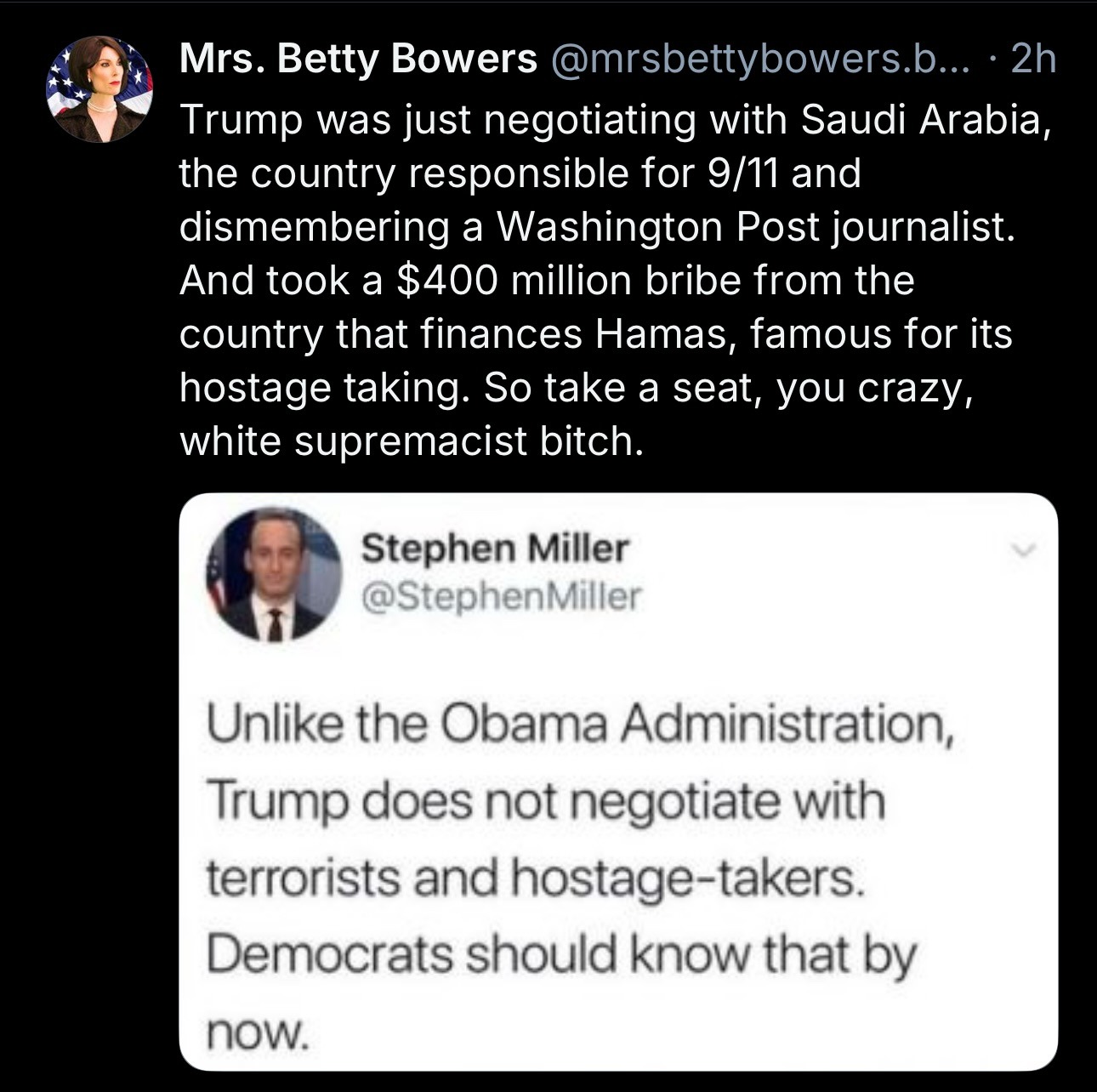Click "Democrats" in the quoted tweet text

click(x=330, y=955)
